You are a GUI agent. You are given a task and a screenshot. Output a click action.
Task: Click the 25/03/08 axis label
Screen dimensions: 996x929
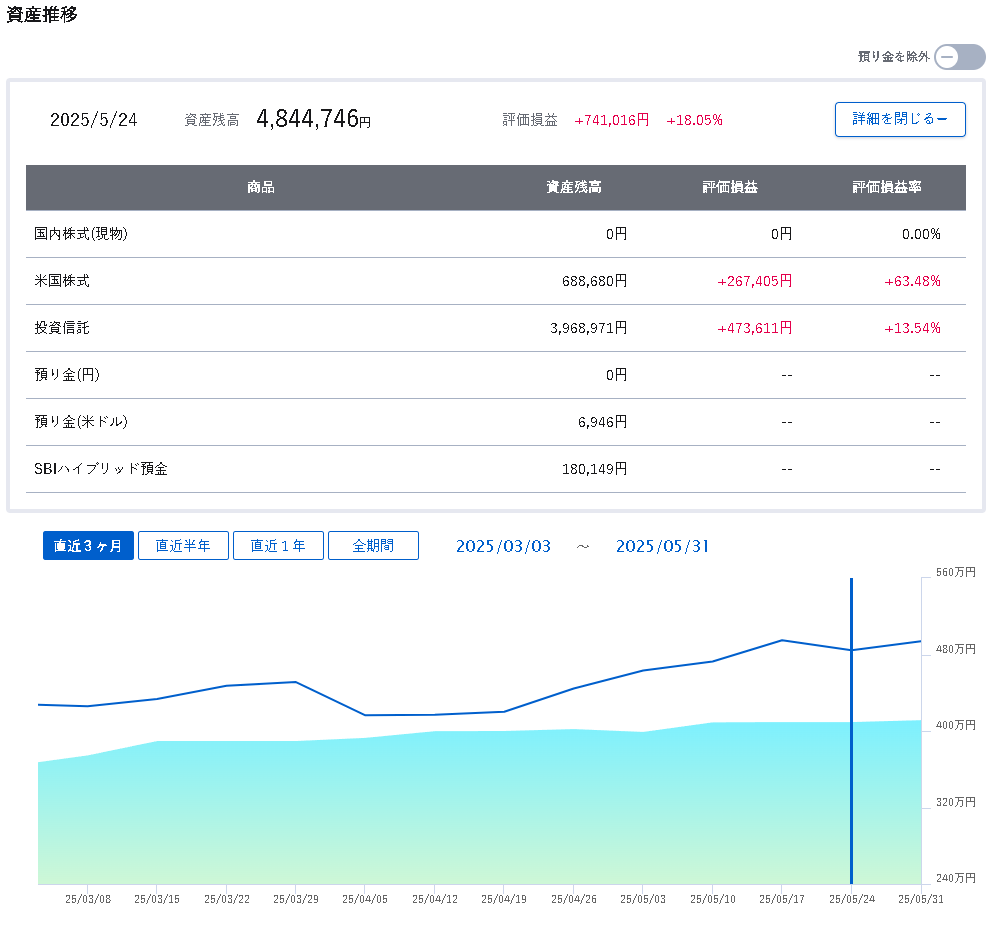pos(88,899)
